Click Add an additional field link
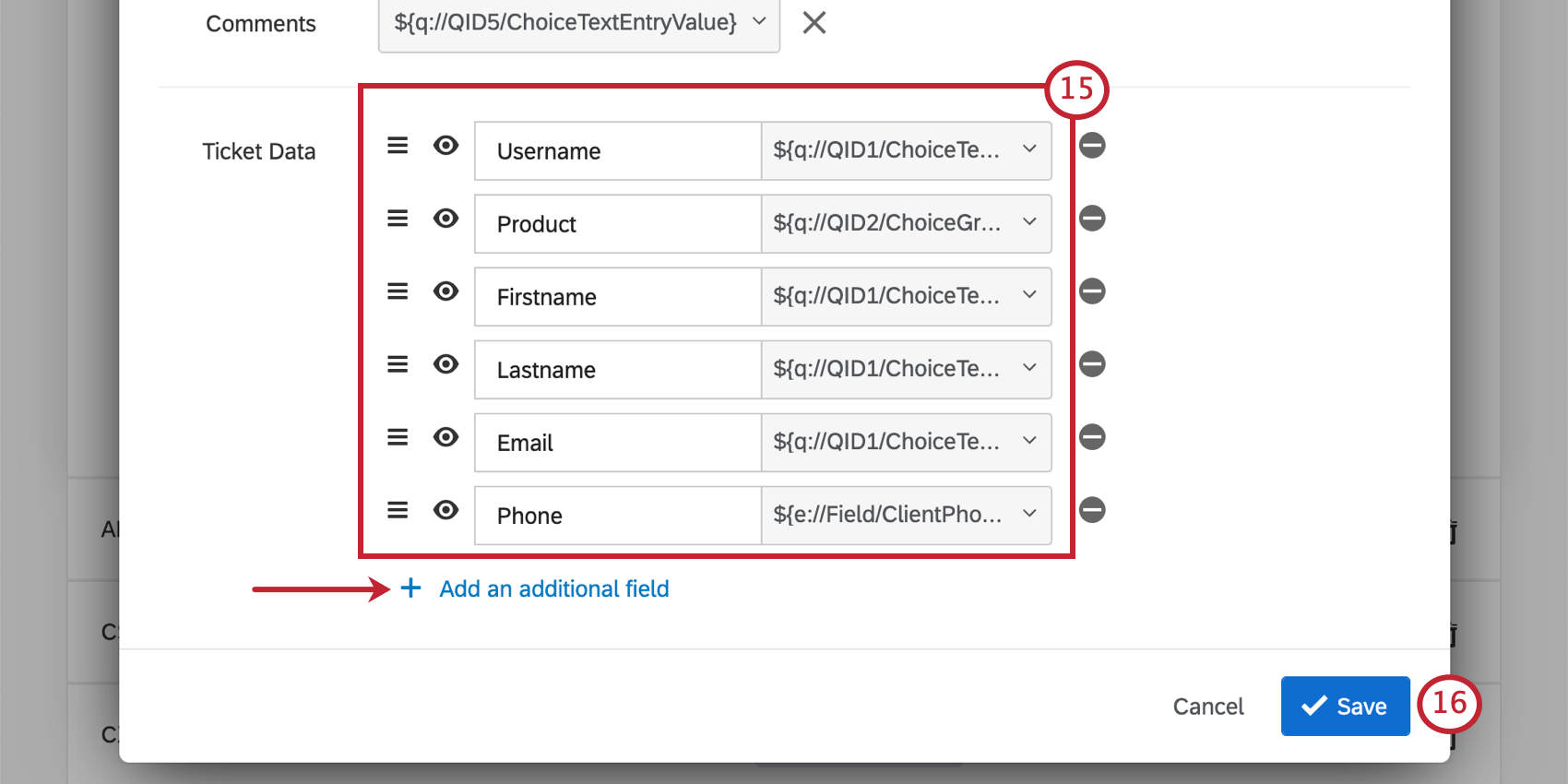 [x=553, y=588]
